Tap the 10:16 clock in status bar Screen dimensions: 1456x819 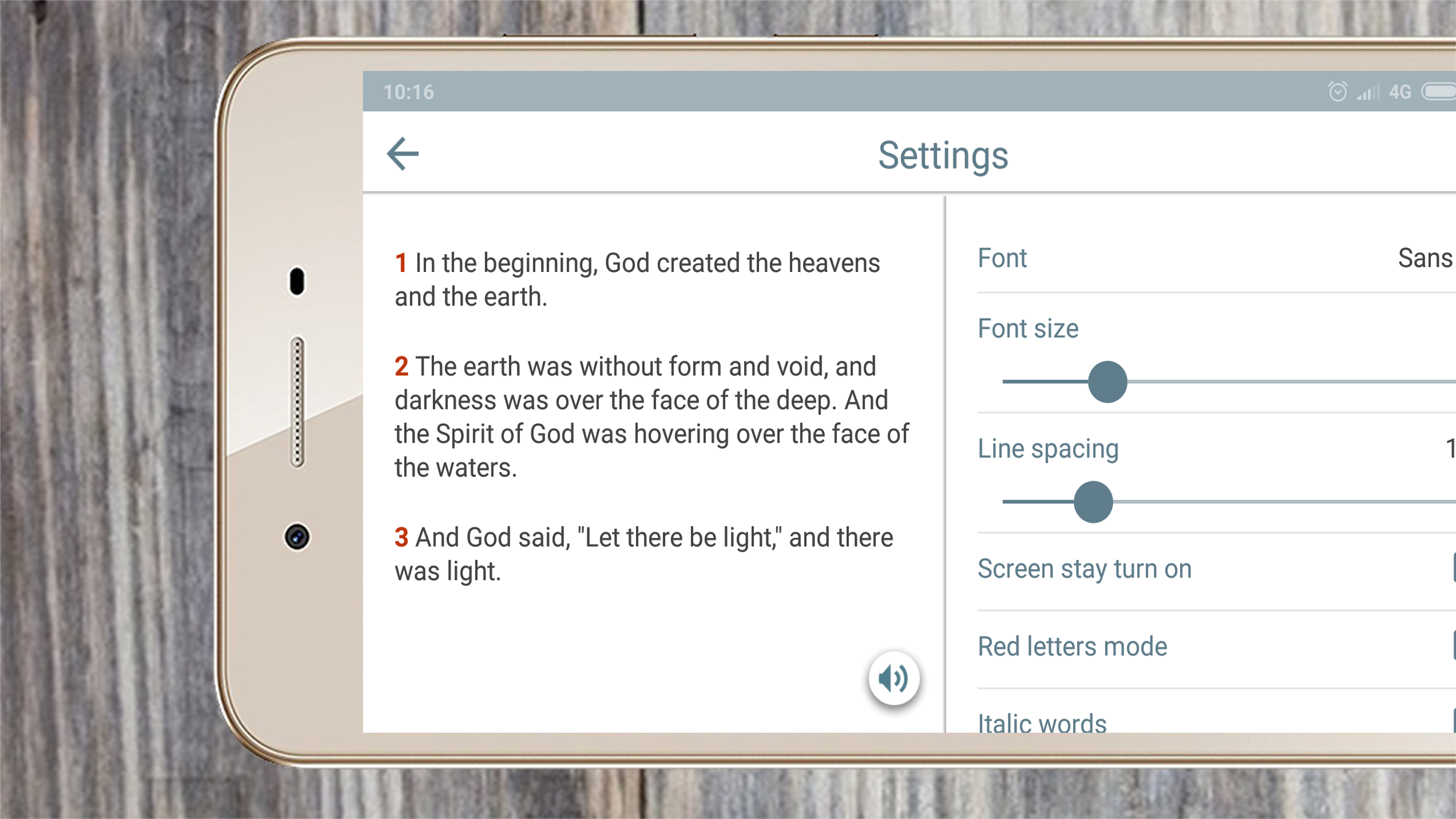(x=409, y=92)
